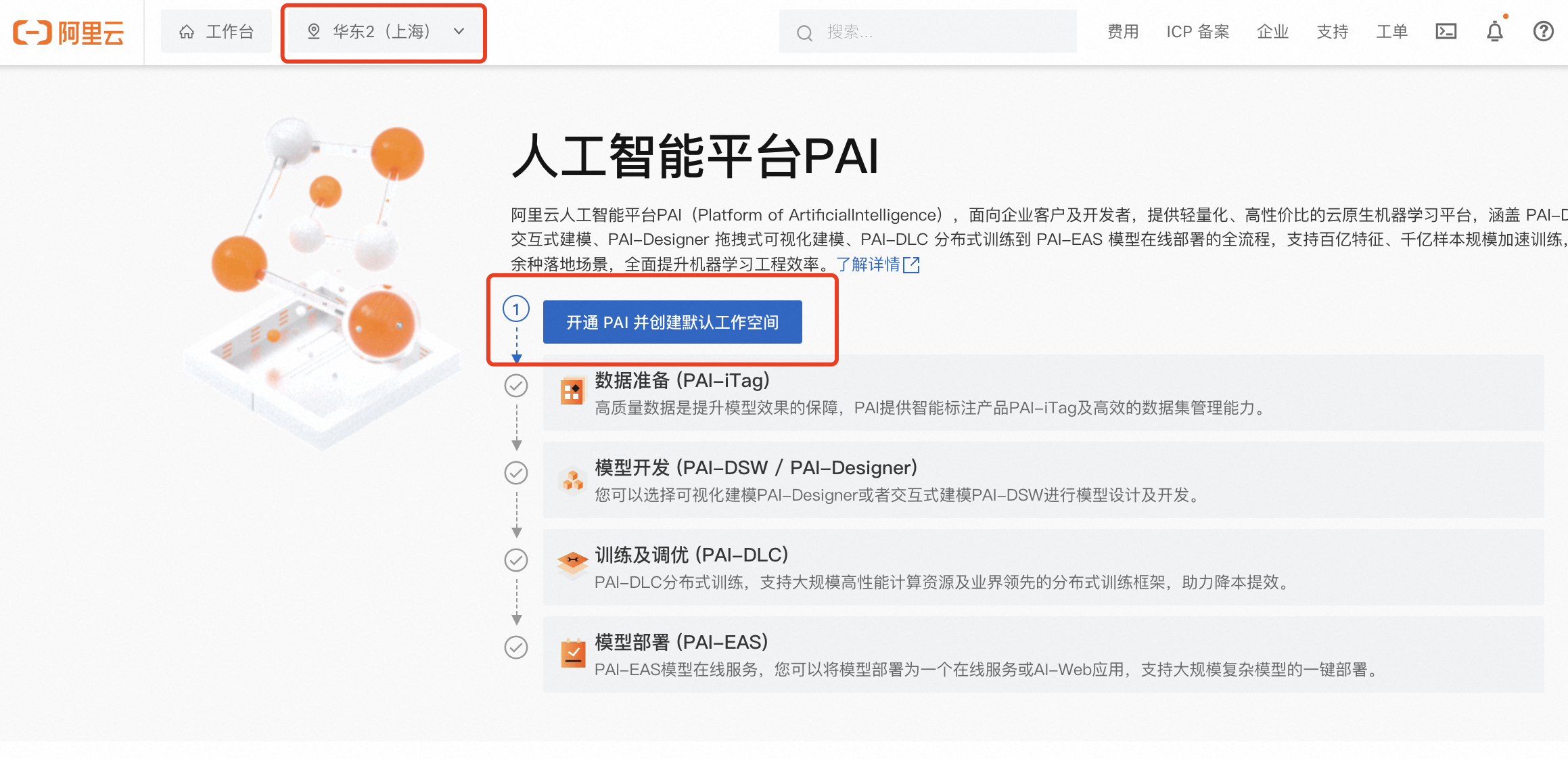Viewport: 1568px width, 759px height.
Task: Click the location pin icon
Action: tap(314, 32)
